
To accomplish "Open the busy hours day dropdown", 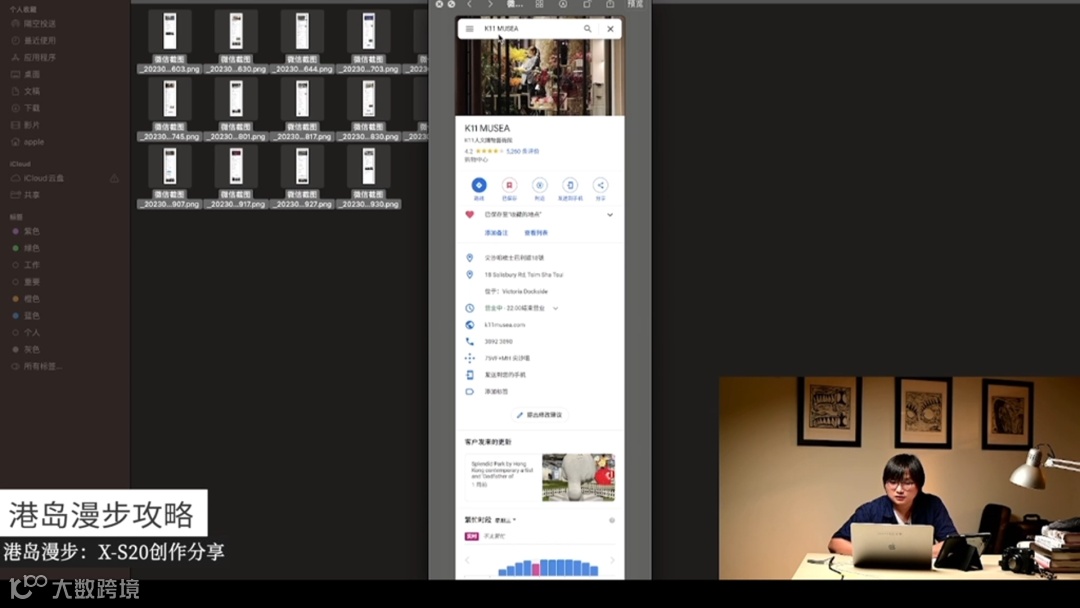I will [x=505, y=521].
